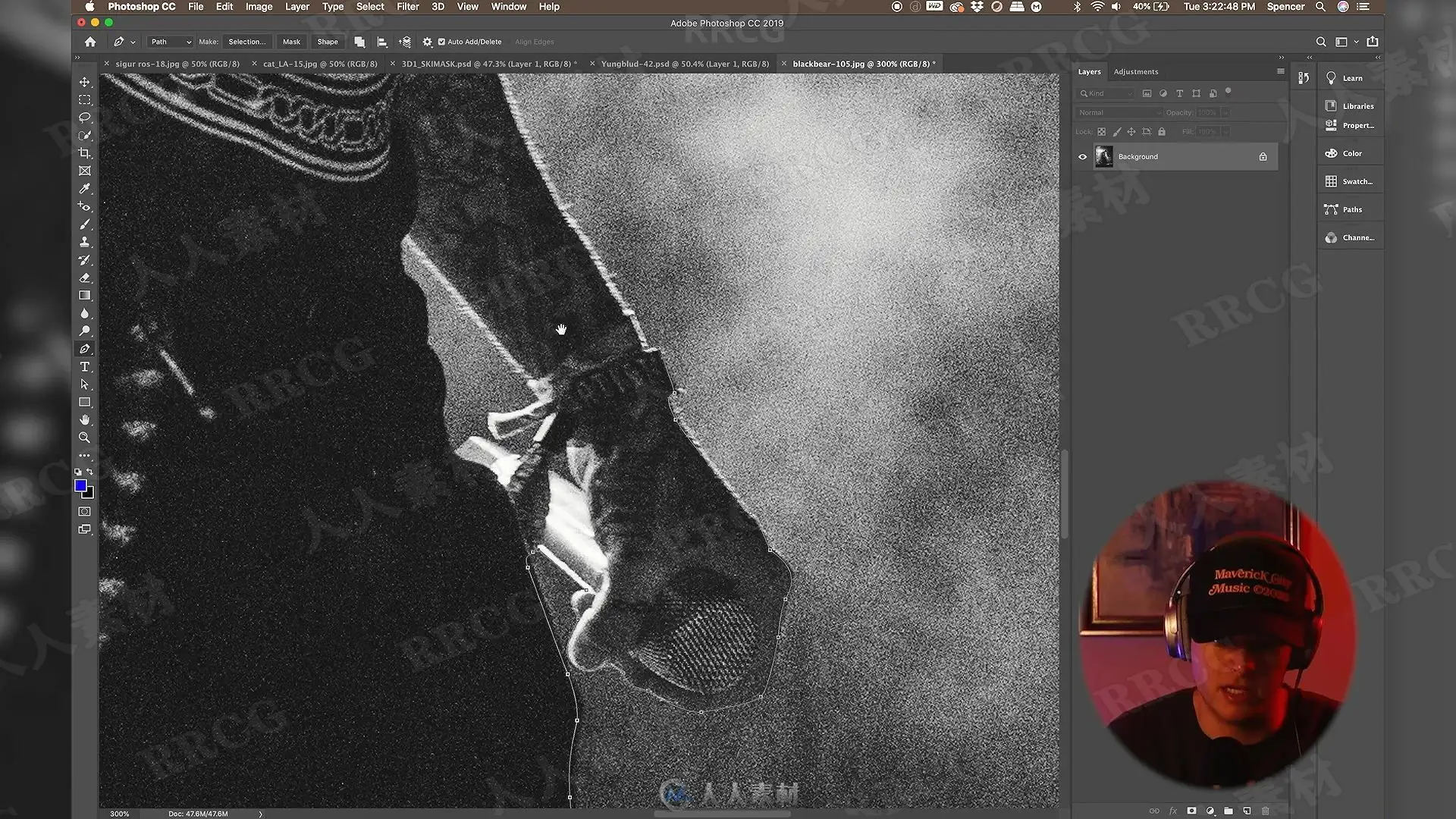
Task: Hide the Background layer eye icon
Action: [1082, 157]
